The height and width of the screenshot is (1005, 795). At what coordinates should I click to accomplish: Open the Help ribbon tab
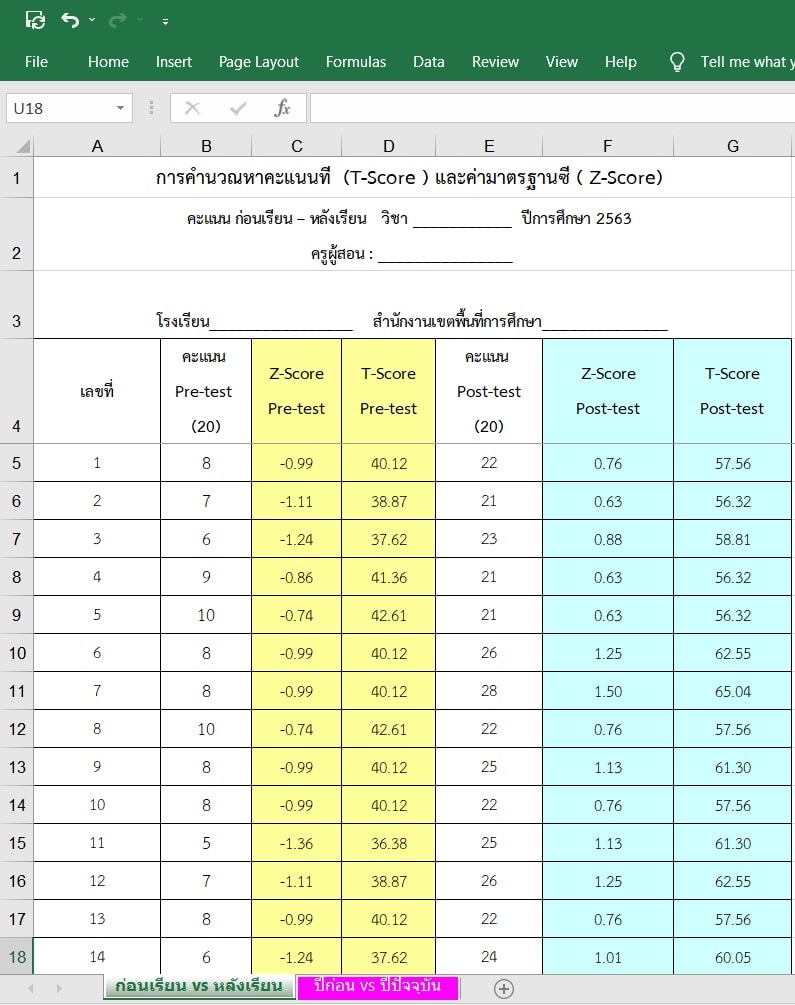[621, 62]
